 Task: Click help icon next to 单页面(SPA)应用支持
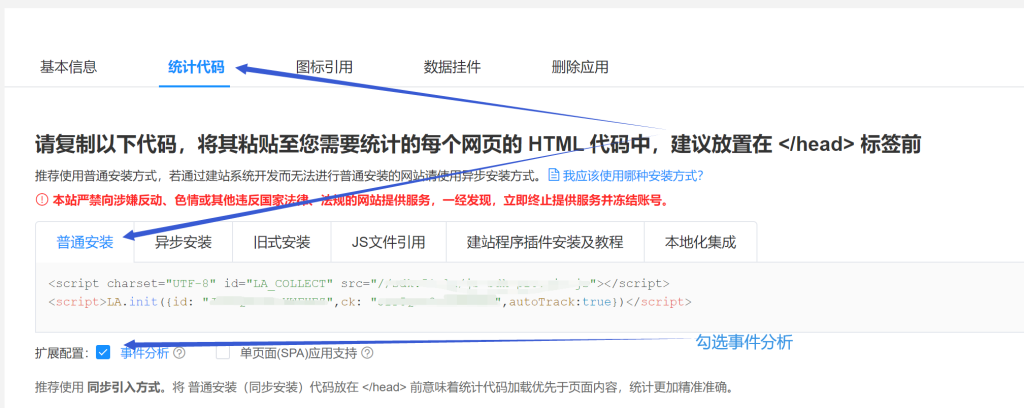368,353
